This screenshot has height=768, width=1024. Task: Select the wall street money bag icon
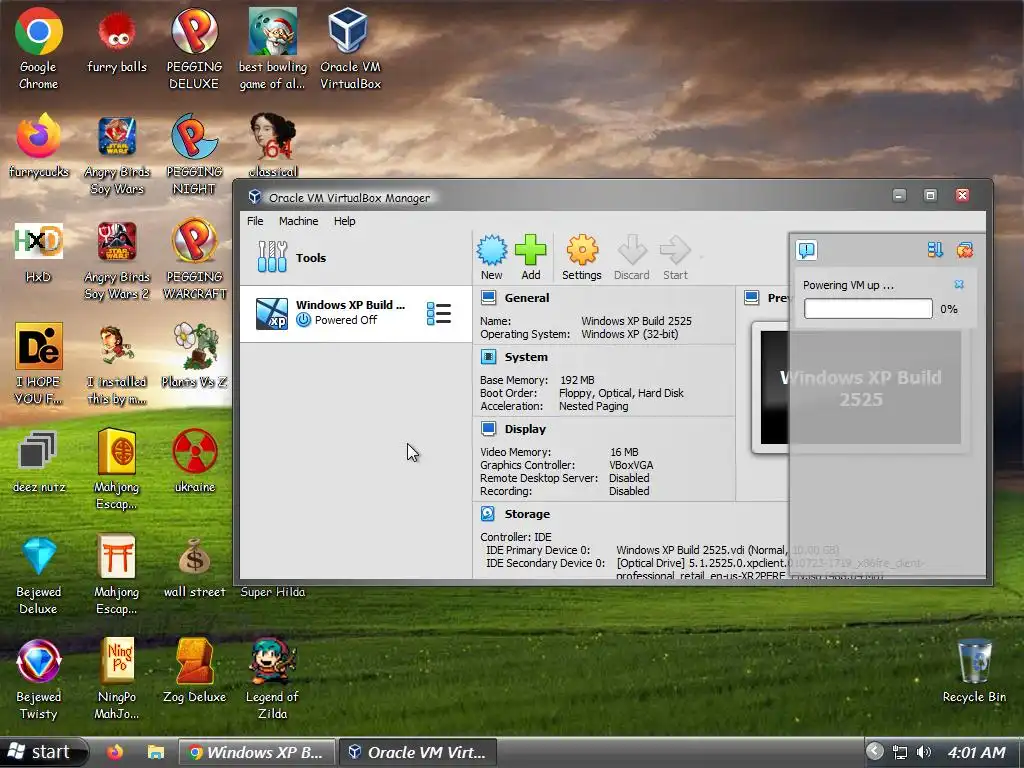point(194,568)
